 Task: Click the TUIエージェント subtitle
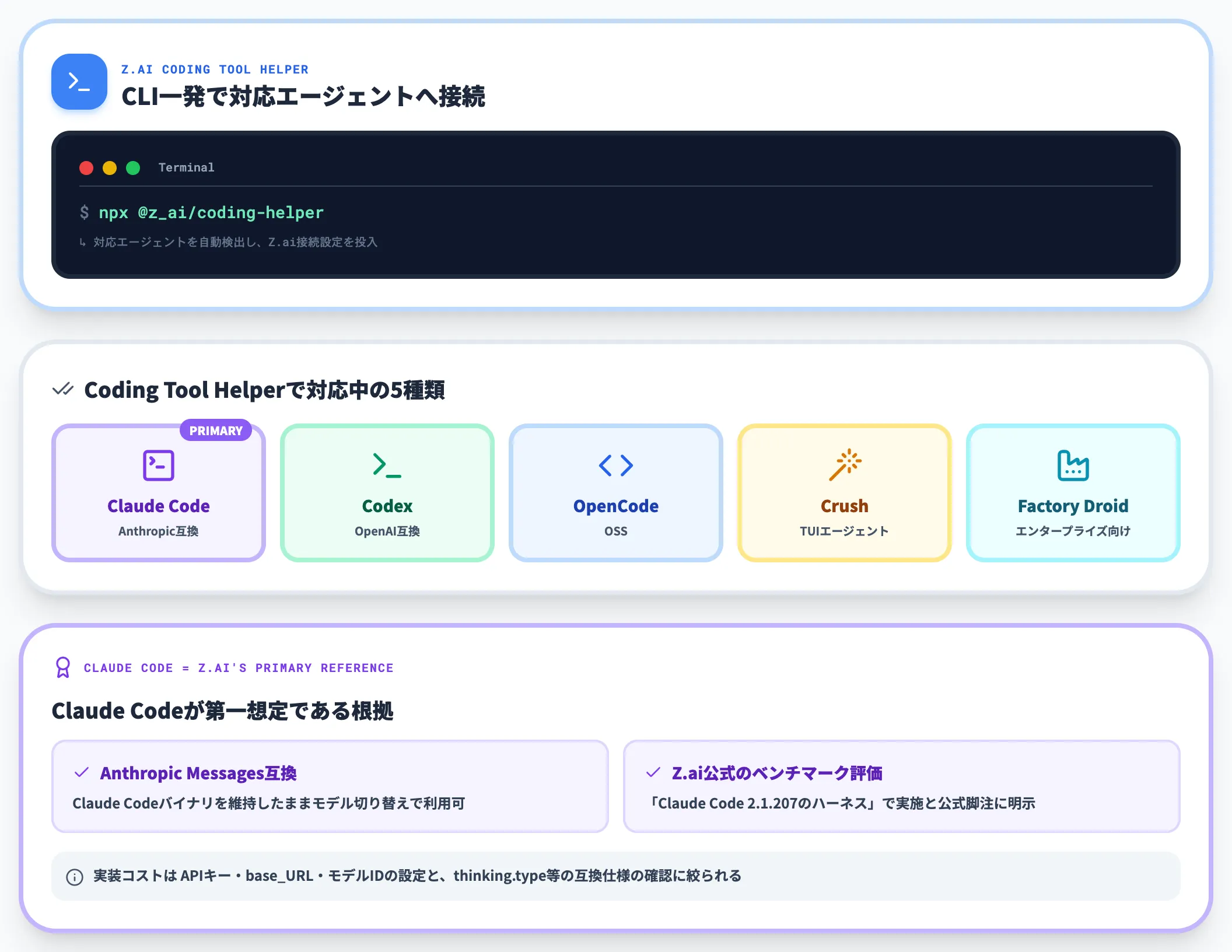845,531
